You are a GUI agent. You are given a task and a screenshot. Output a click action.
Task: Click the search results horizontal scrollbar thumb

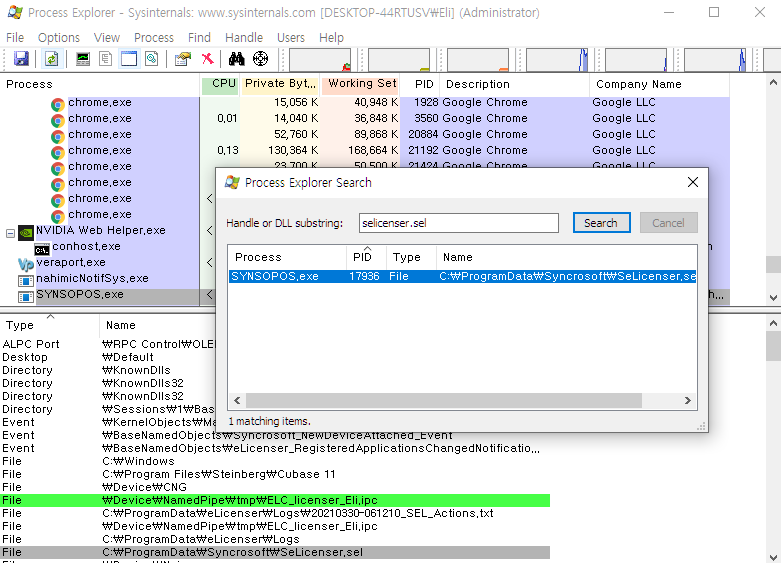pos(444,400)
